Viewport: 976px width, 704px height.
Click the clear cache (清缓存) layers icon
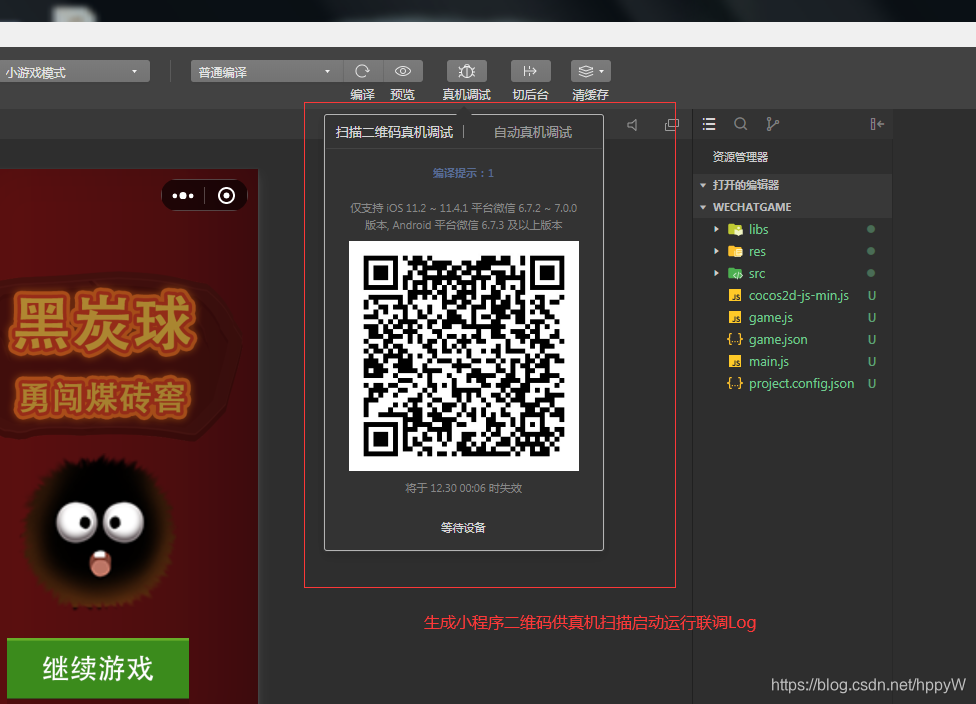click(585, 71)
